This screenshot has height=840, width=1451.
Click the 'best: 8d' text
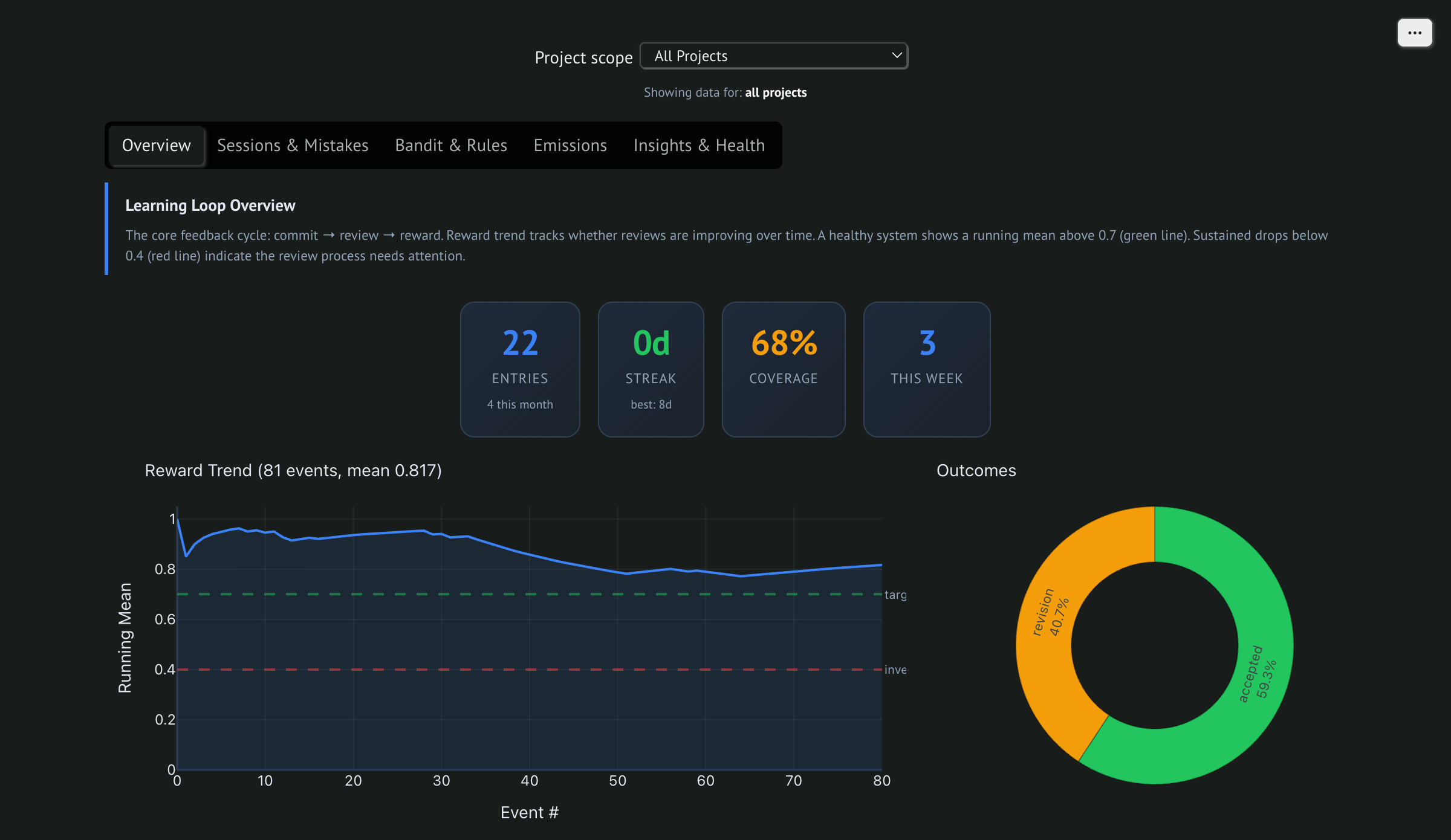[x=651, y=404]
